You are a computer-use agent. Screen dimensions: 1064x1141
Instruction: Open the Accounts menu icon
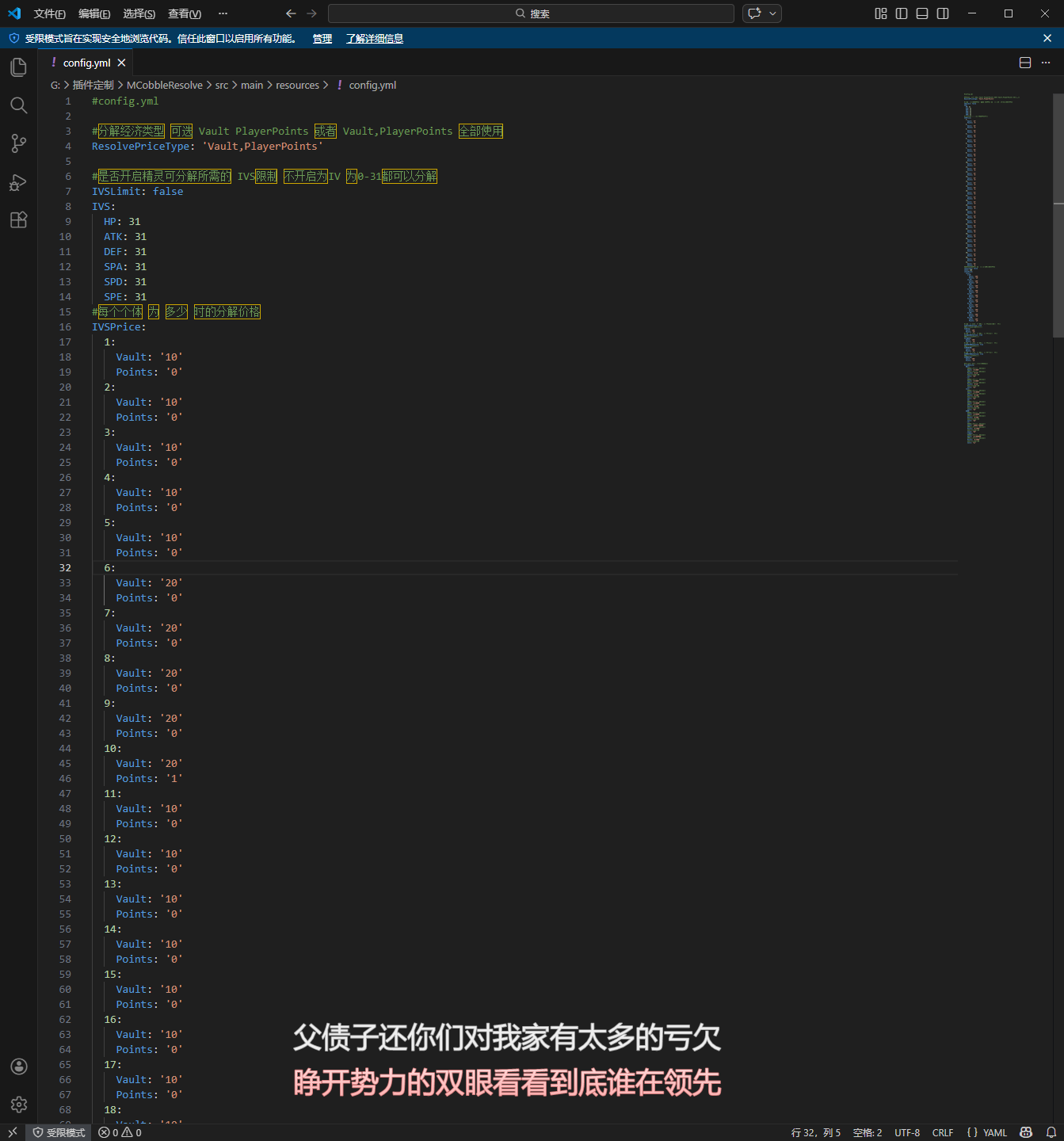click(x=19, y=1067)
